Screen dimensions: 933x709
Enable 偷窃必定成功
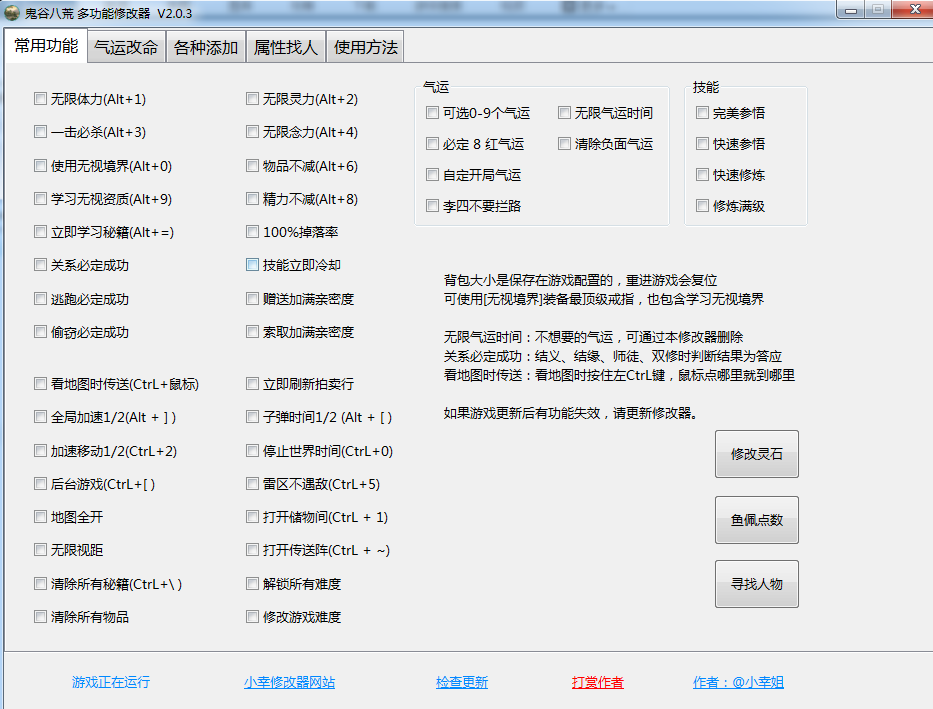(x=40, y=332)
